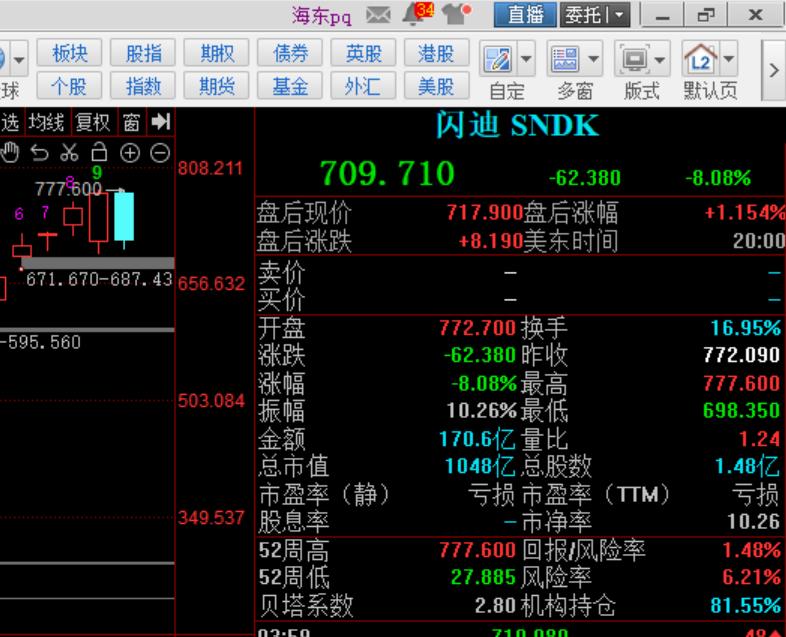Click the 总市值 value 1048亿

click(480, 467)
